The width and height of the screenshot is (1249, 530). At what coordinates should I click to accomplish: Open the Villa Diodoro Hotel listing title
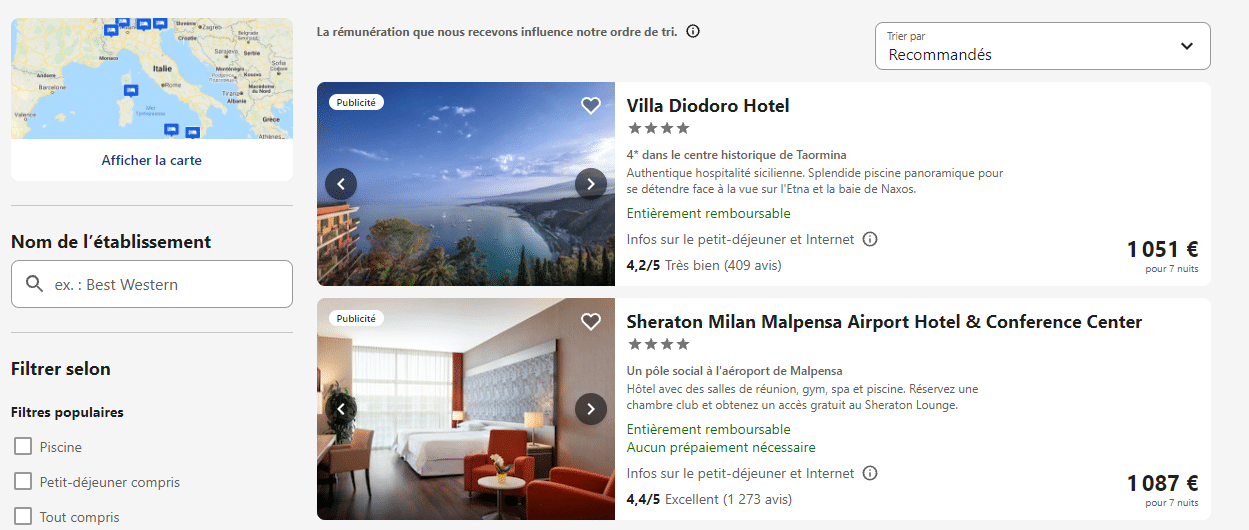click(x=708, y=106)
